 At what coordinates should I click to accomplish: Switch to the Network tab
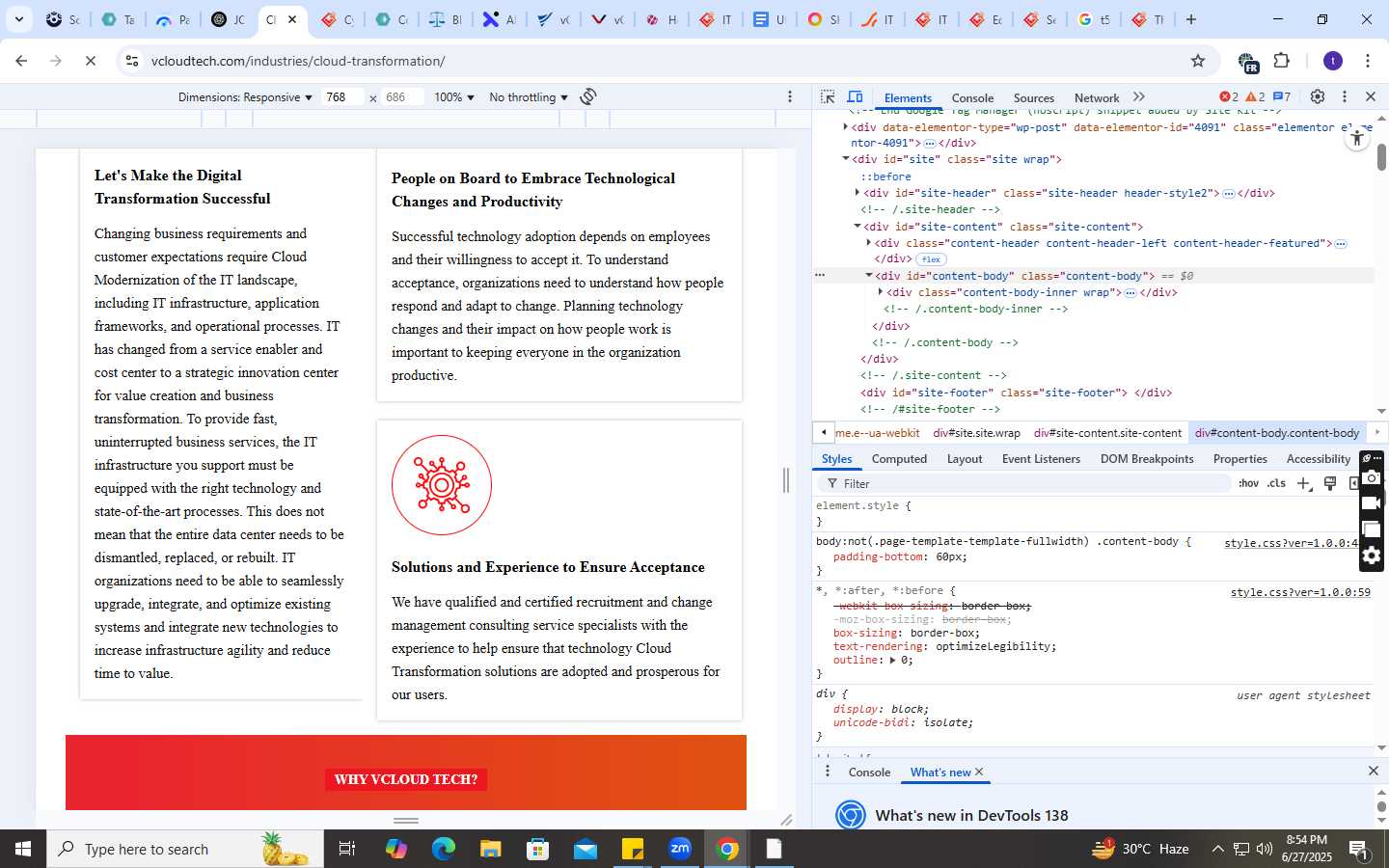1097,97
